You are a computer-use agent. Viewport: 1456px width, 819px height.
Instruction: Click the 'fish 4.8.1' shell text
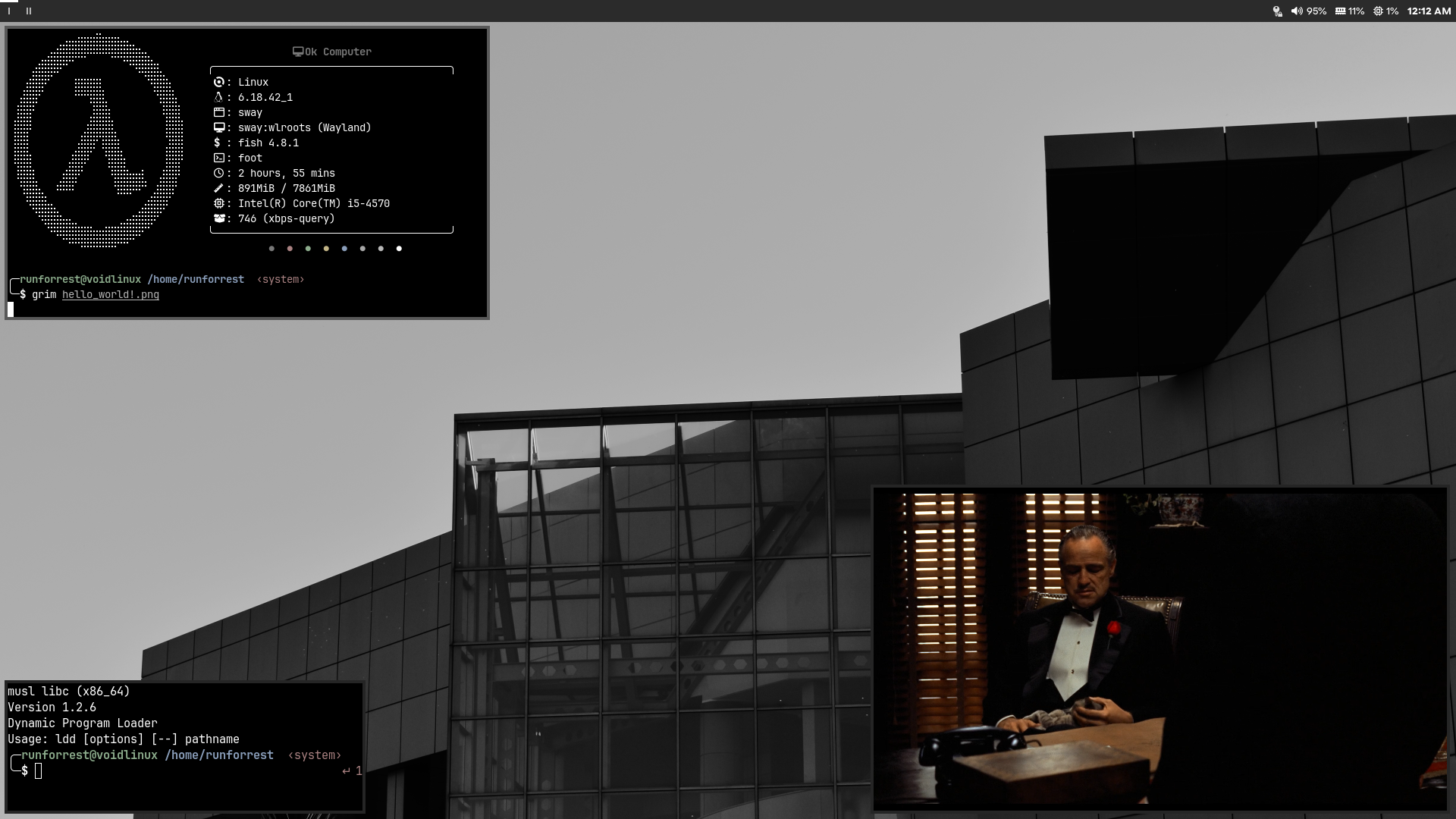click(268, 143)
